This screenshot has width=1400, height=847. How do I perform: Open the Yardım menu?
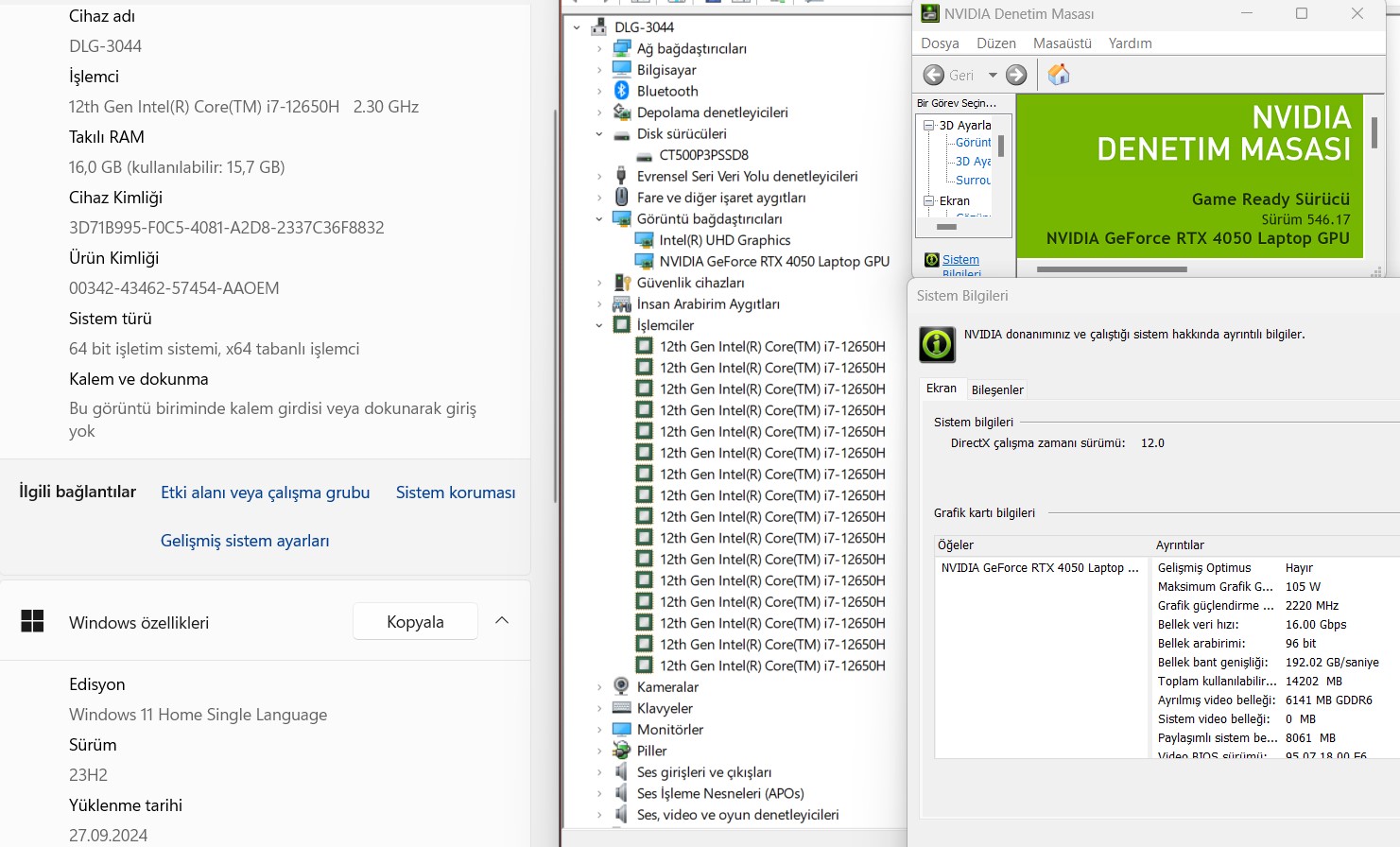(1130, 43)
